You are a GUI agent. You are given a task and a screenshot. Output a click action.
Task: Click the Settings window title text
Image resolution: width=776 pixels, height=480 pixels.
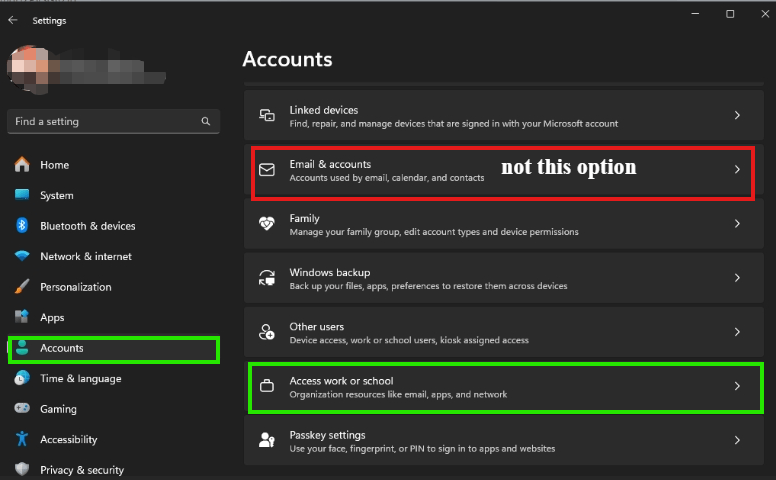tap(49, 20)
